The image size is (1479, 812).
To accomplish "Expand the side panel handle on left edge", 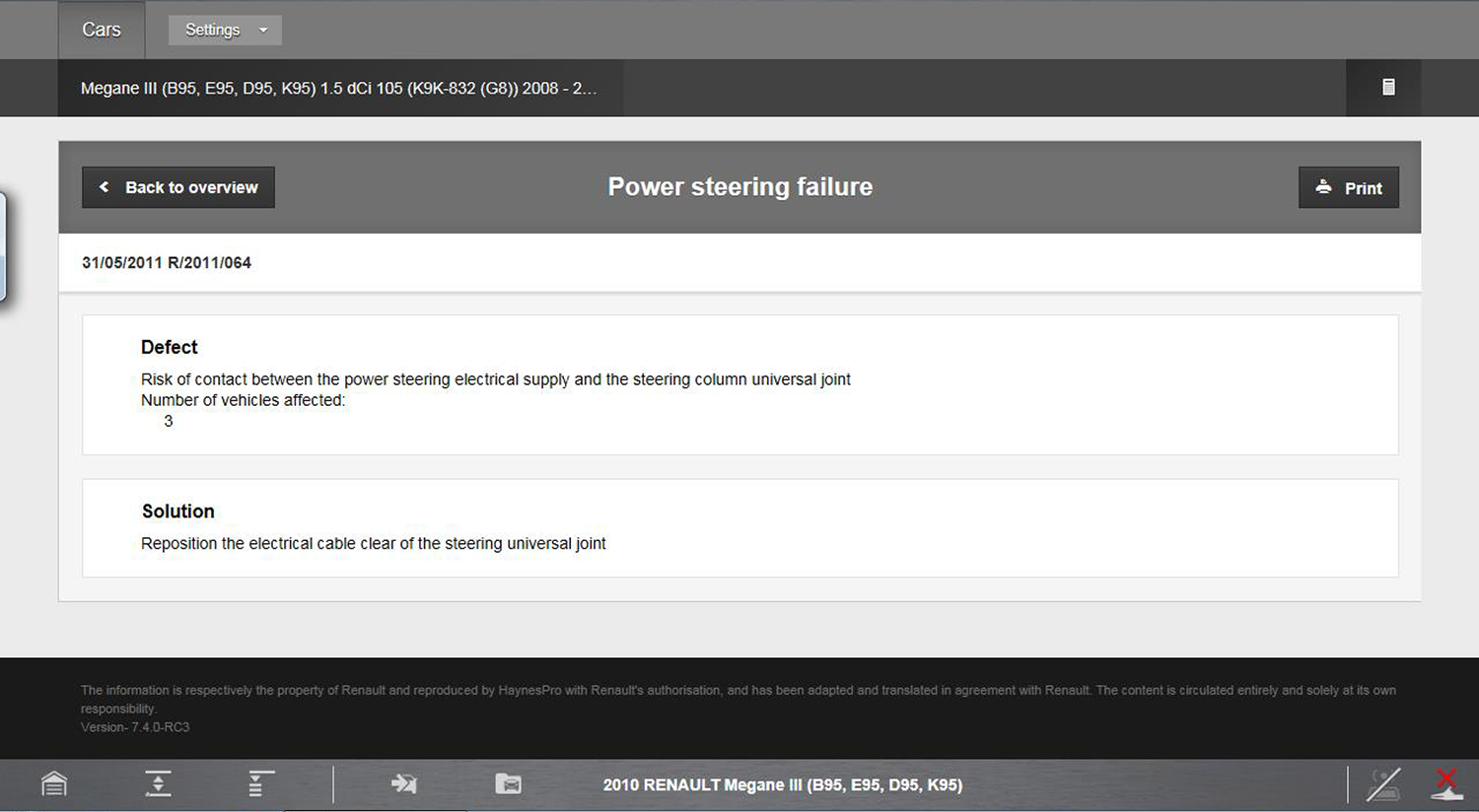I will [3, 246].
